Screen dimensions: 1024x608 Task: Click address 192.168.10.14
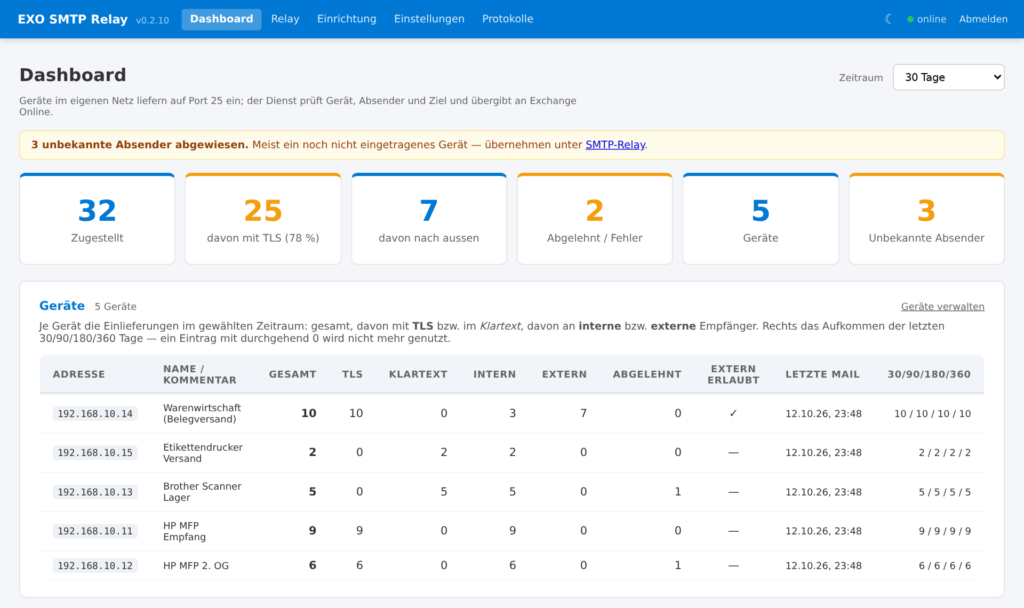(95, 413)
